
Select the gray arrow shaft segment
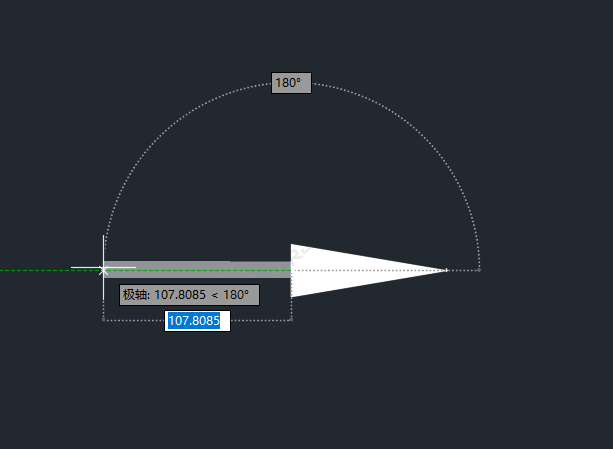click(197, 269)
